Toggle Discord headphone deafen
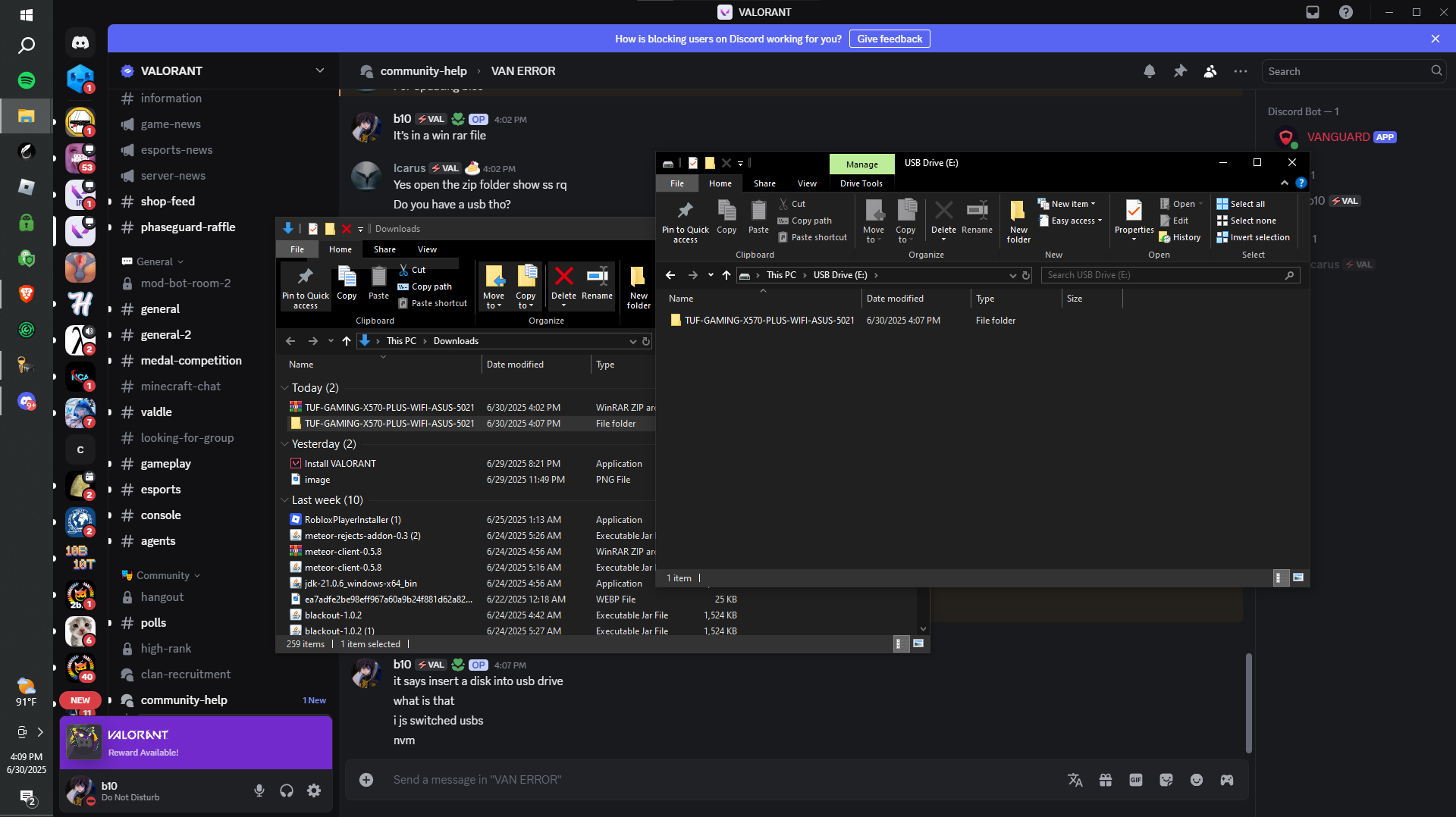 click(287, 790)
